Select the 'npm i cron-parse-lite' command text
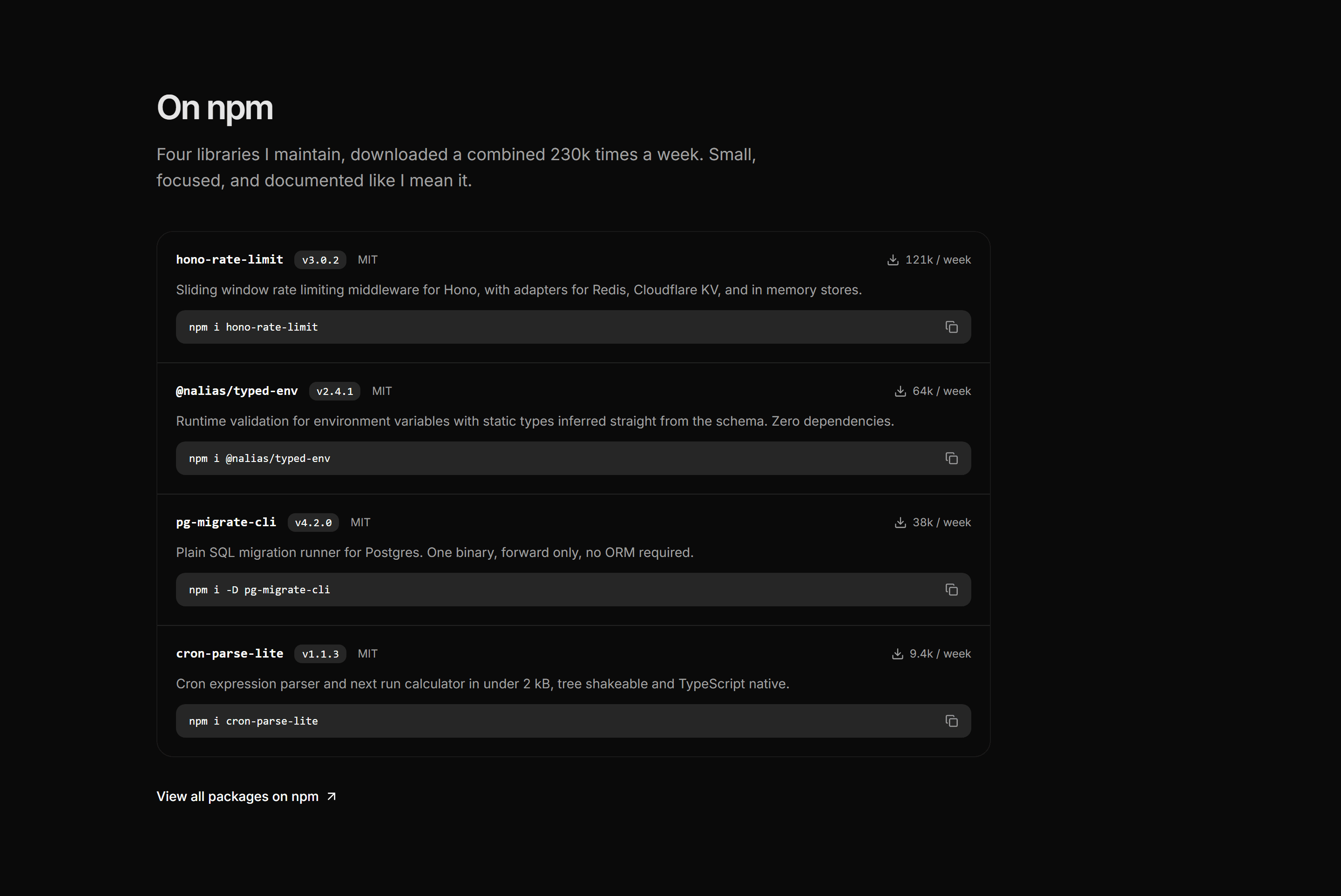The image size is (1341, 896). pyautogui.click(x=253, y=722)
